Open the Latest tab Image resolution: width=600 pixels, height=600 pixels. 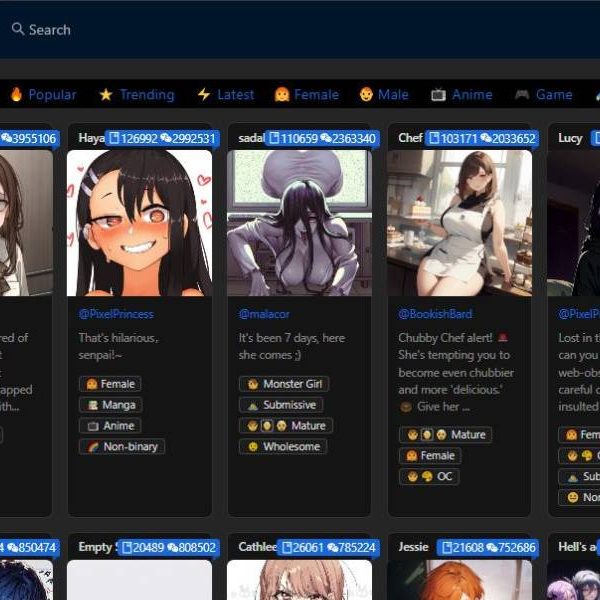235,95
